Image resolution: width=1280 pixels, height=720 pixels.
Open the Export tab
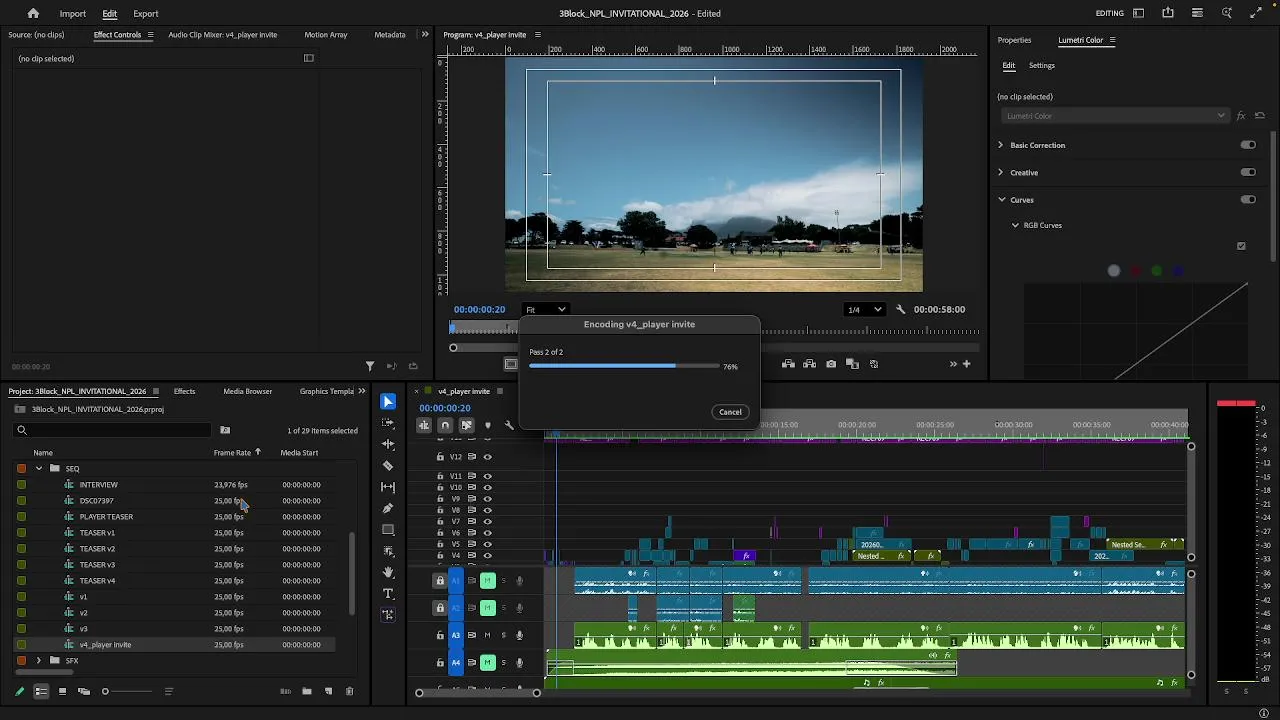pos(146,14)
